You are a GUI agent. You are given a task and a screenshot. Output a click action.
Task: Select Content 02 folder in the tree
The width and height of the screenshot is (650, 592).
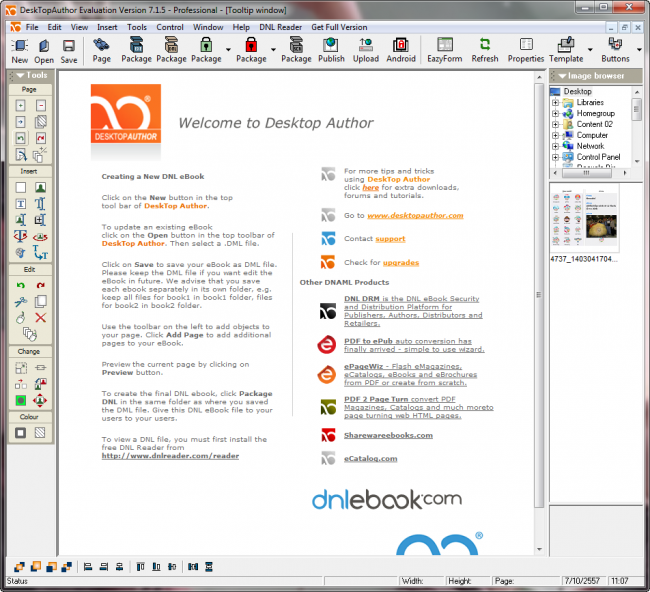(x=594, y=124)
